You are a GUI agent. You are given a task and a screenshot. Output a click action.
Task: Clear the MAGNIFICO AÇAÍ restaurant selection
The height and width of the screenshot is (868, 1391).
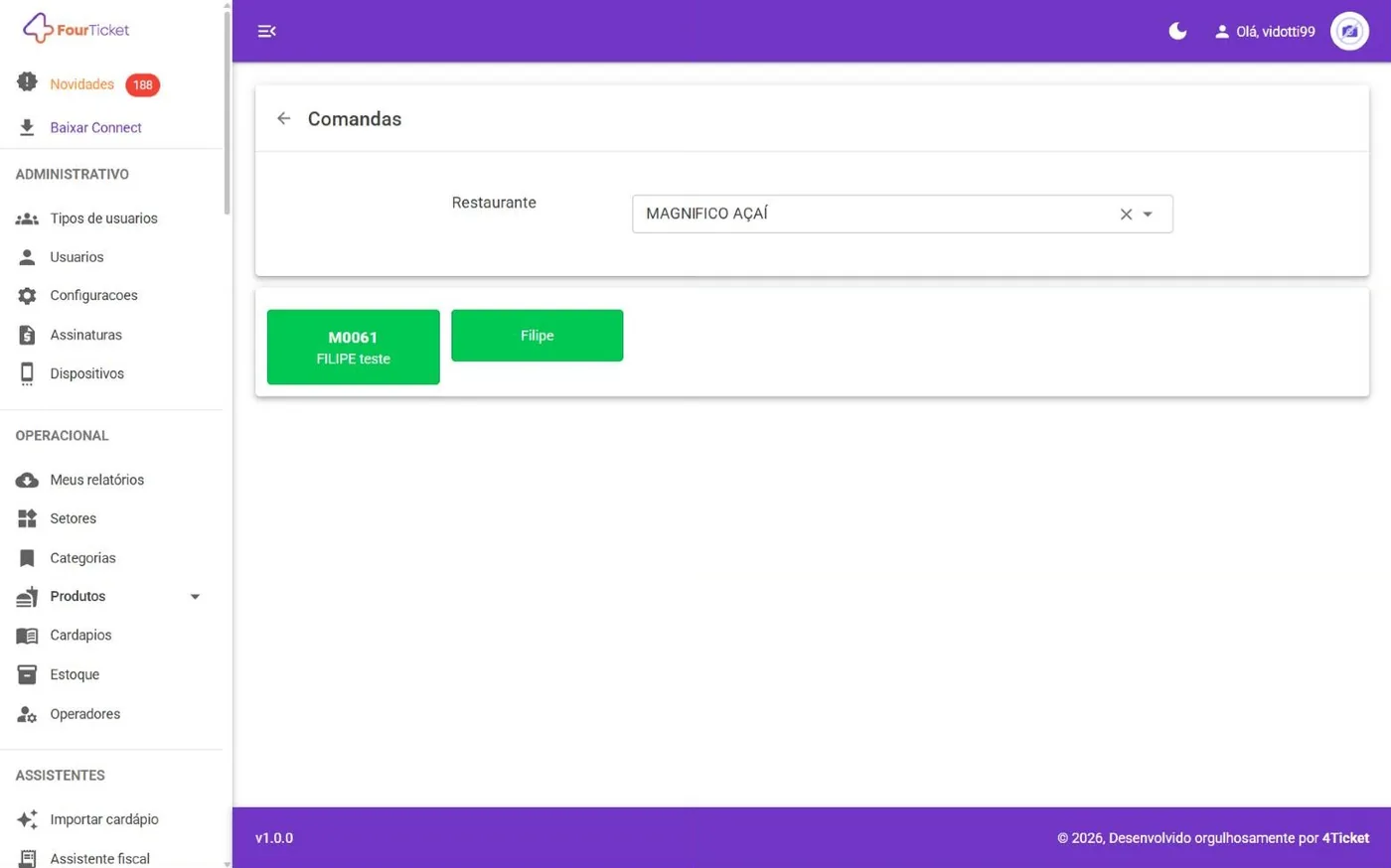(x=1126, y=214)
